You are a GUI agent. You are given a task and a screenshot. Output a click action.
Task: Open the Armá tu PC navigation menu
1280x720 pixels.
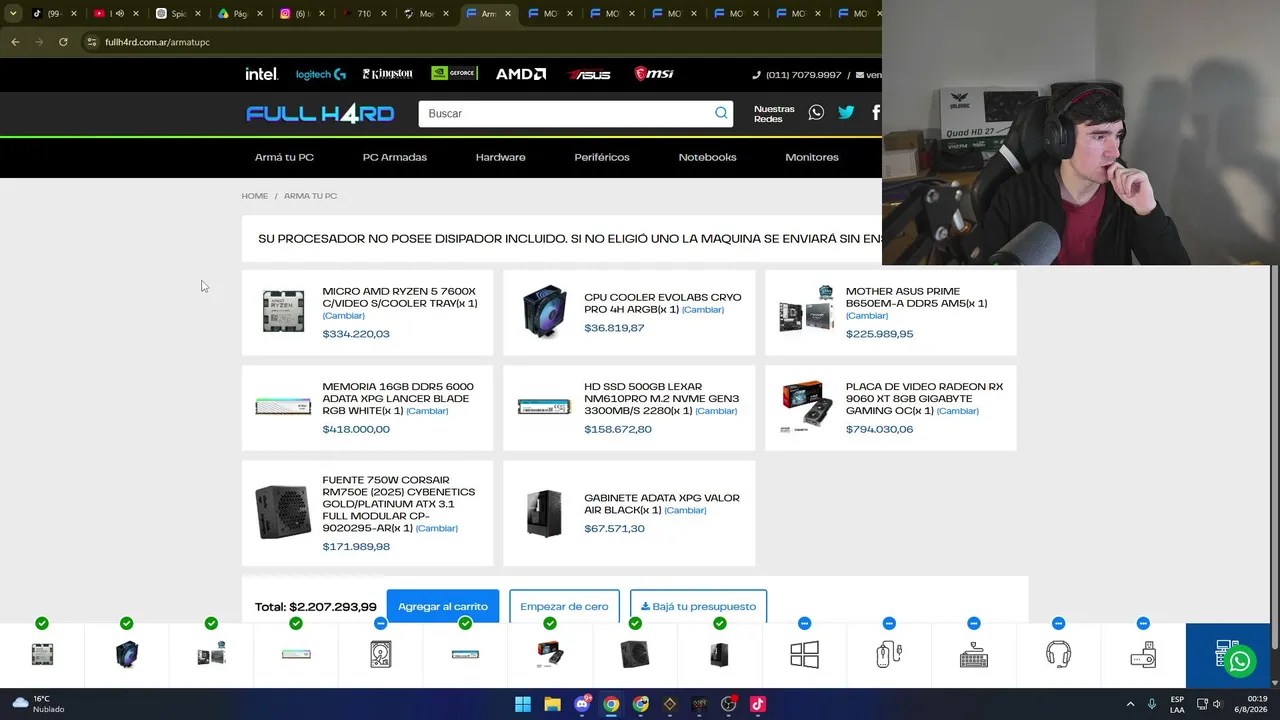(284, 157)
